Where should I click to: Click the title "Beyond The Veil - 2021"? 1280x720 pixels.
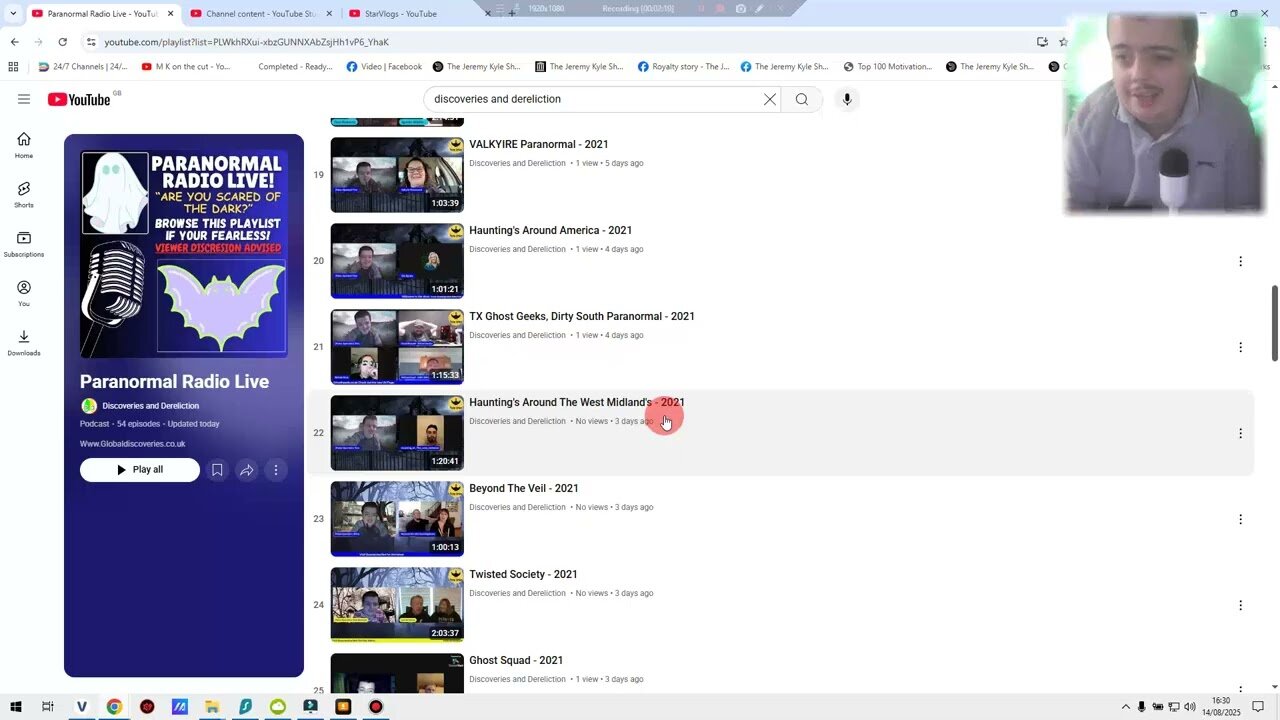(x=524, y=489)
